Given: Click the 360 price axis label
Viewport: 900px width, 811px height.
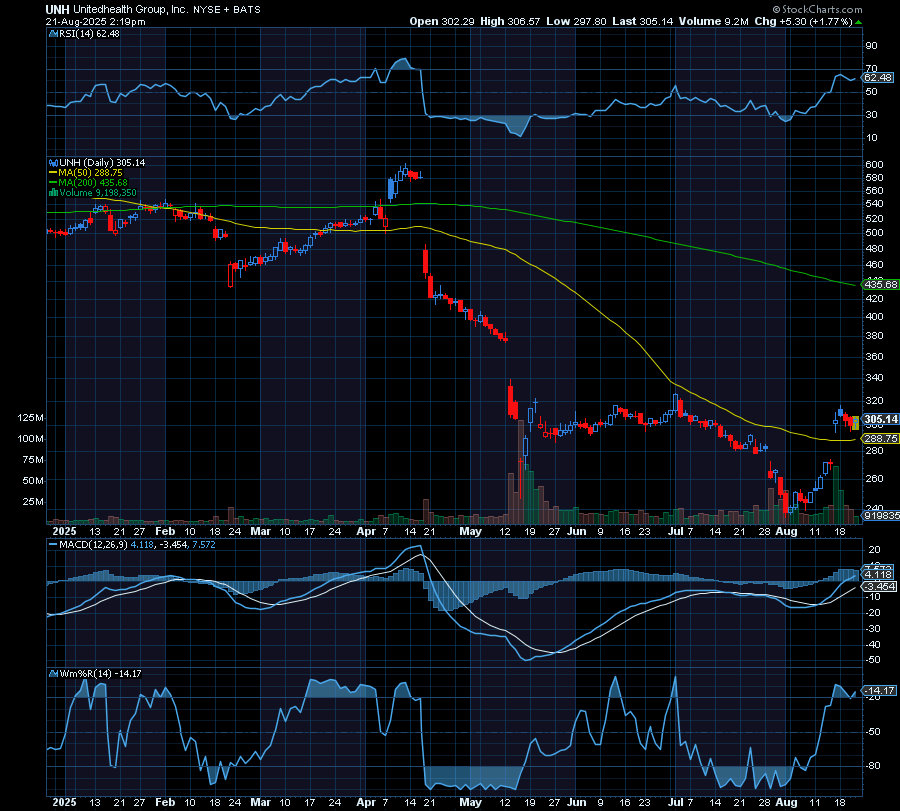Looking at the screenshot, I should 874,356.
